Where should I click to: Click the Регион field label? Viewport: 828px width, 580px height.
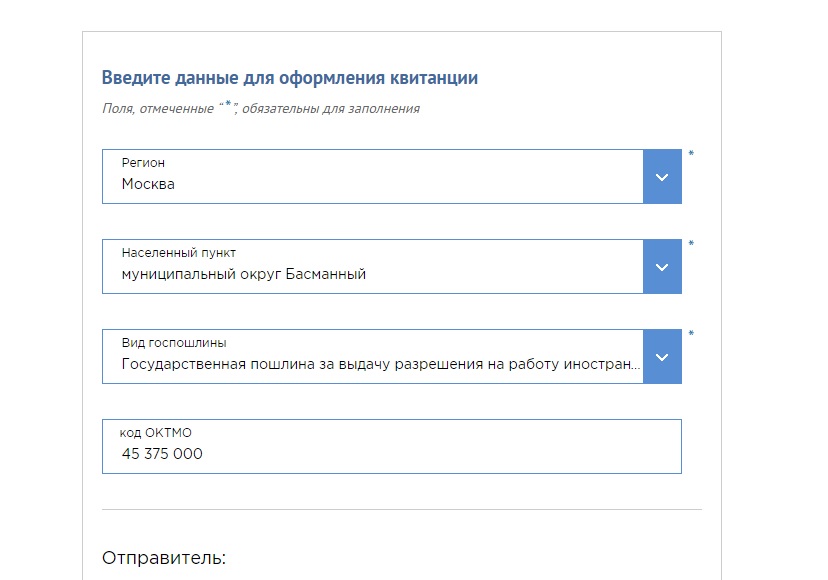pos(143,163)
